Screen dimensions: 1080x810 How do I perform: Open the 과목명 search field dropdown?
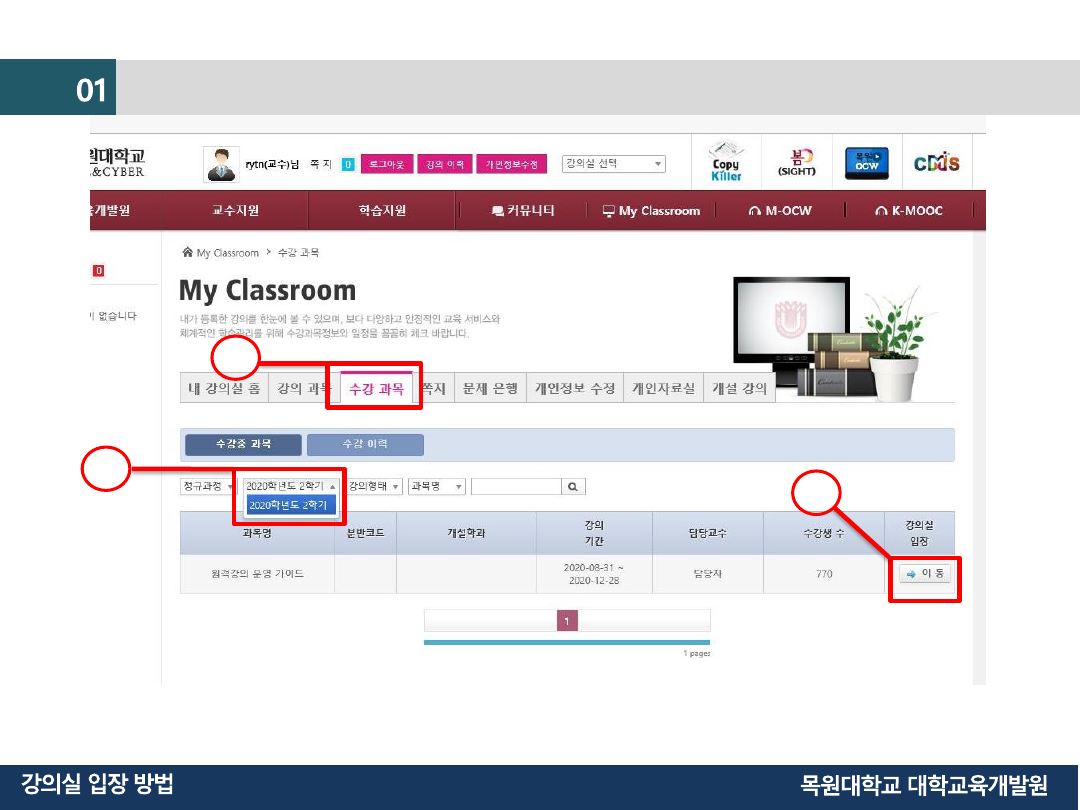click(x=437, y=487)
